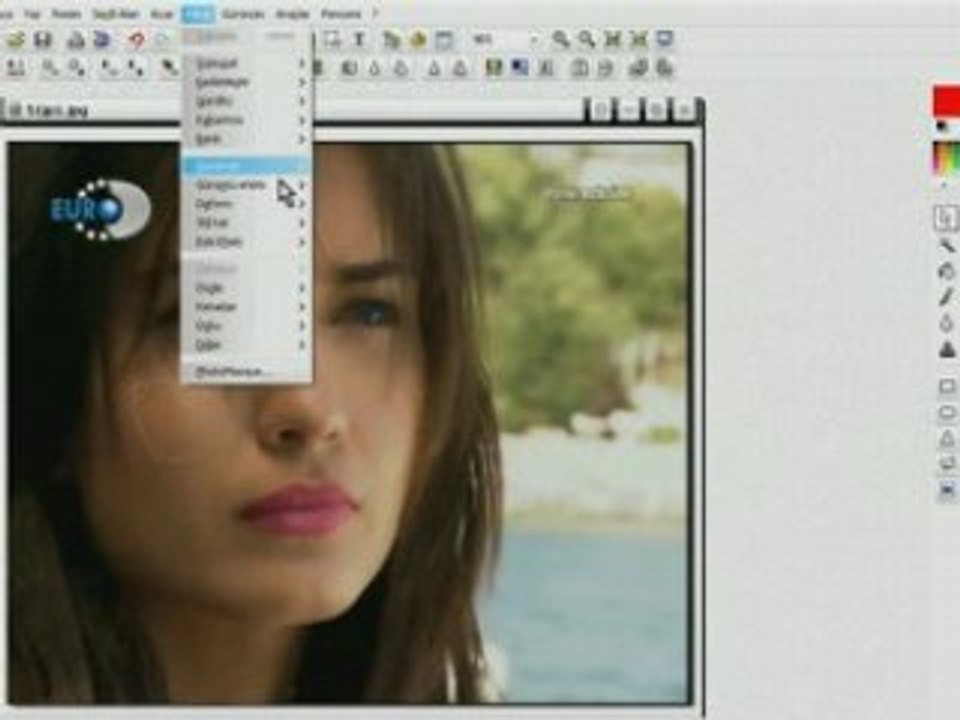The height and width of the screenshot is (720, 960).
Task: Select the Line brush tool
Action: 947,297
